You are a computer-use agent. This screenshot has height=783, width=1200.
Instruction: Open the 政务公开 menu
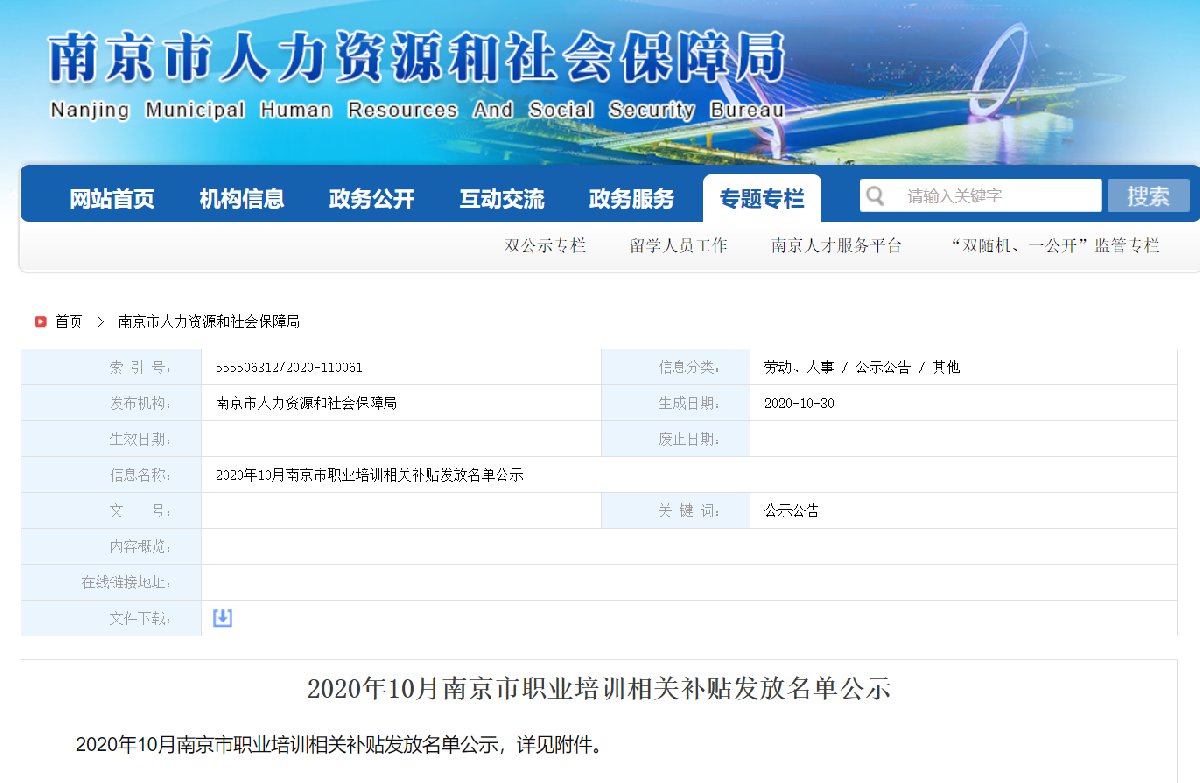[371, 199]
